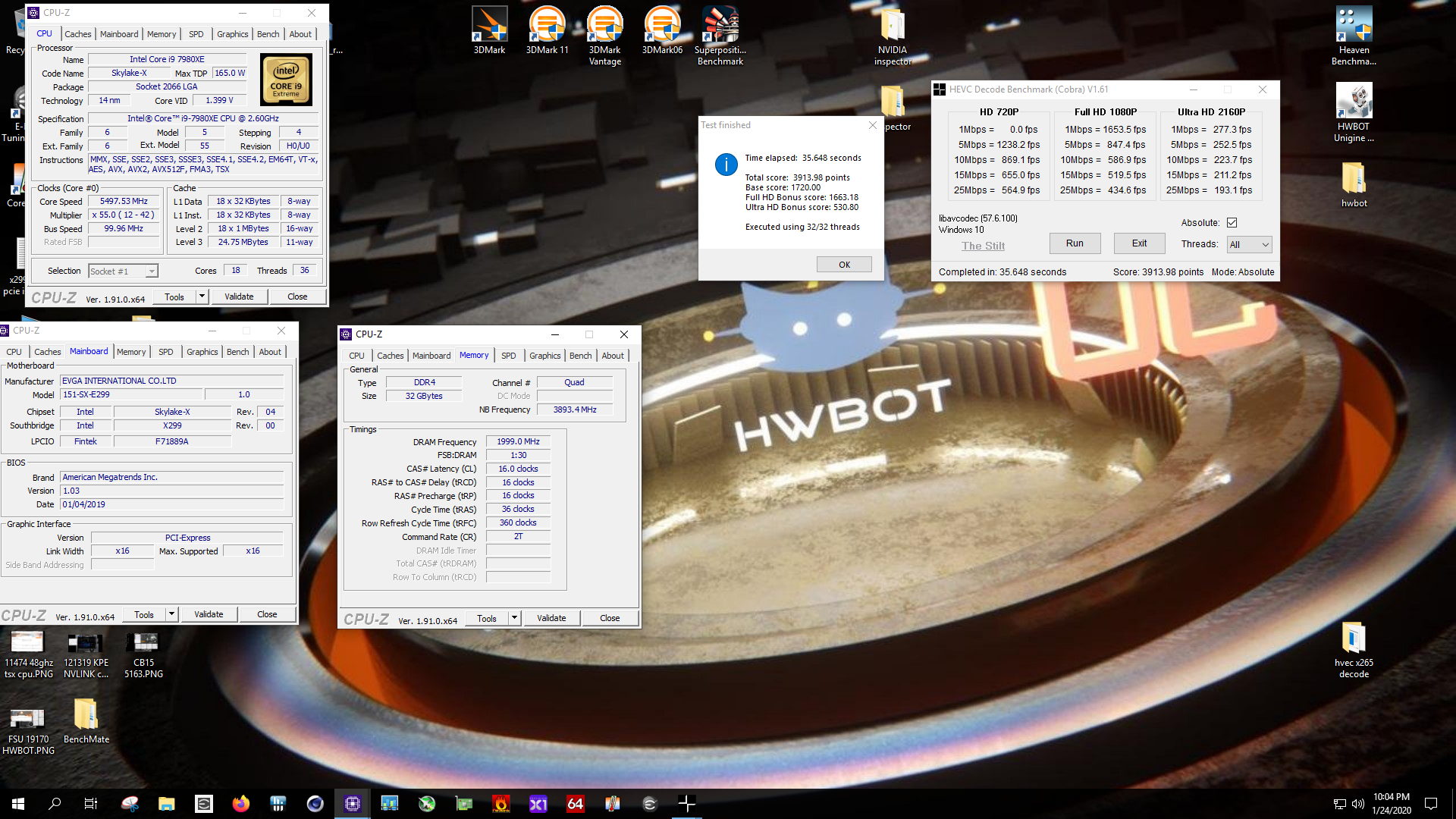Screen dimensions: 1456x819
Task: Click the BIOS Date field 01/04/2019
Action: [171, 504]
